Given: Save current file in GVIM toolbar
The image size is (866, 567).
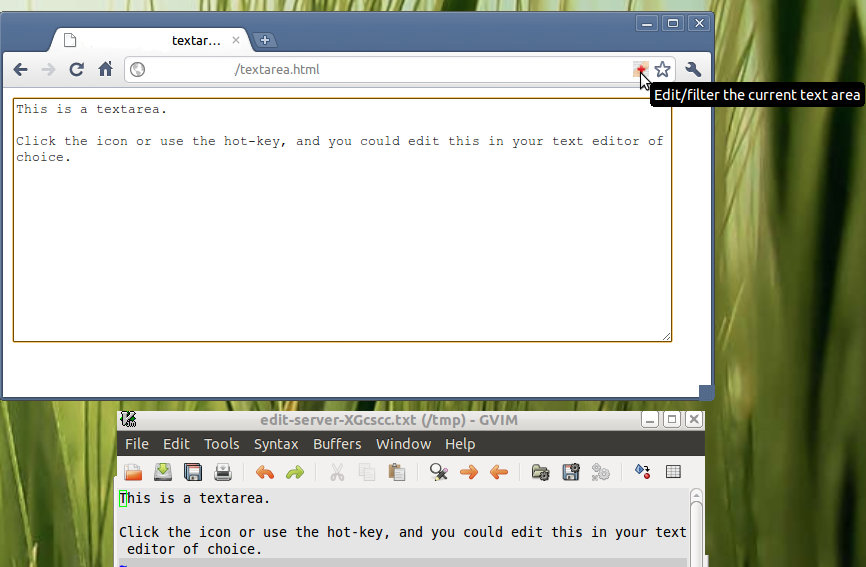Looking at the screenshot, I should (x=193, y=472).
